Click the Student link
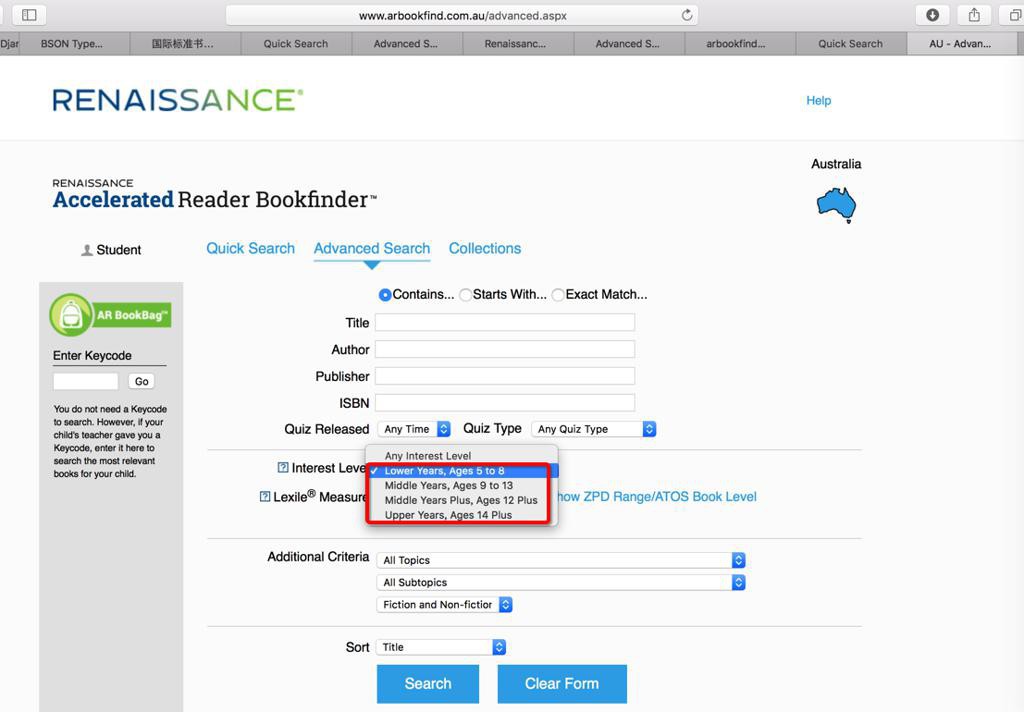Screen dimensions: 1024x712 tap(118, 250)
